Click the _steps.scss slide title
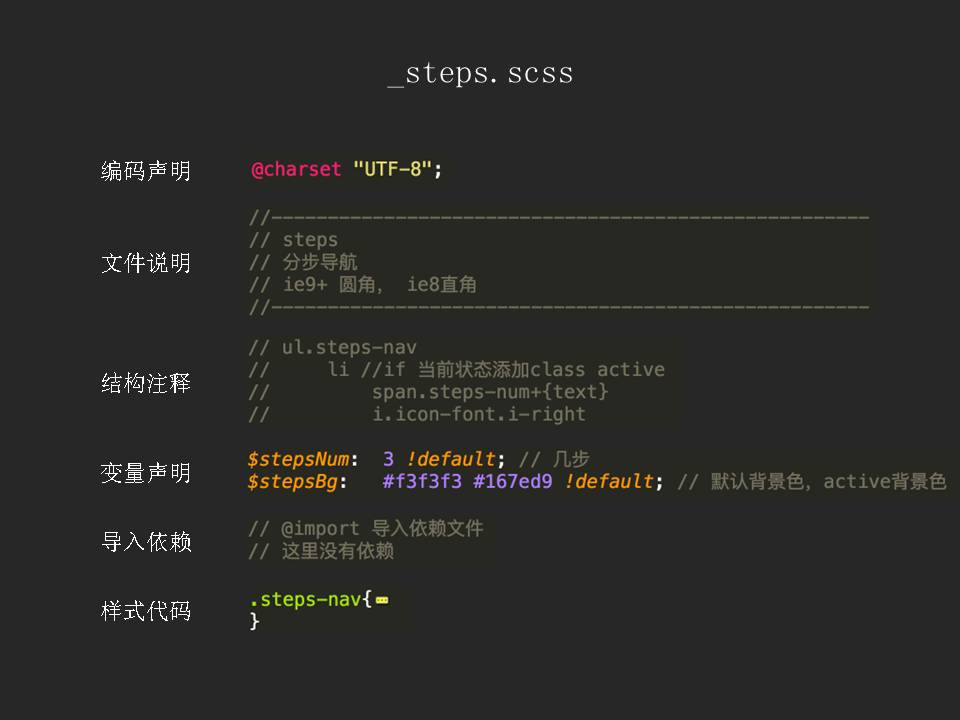Viewport: 960px width, 720px height. (480, 74)
